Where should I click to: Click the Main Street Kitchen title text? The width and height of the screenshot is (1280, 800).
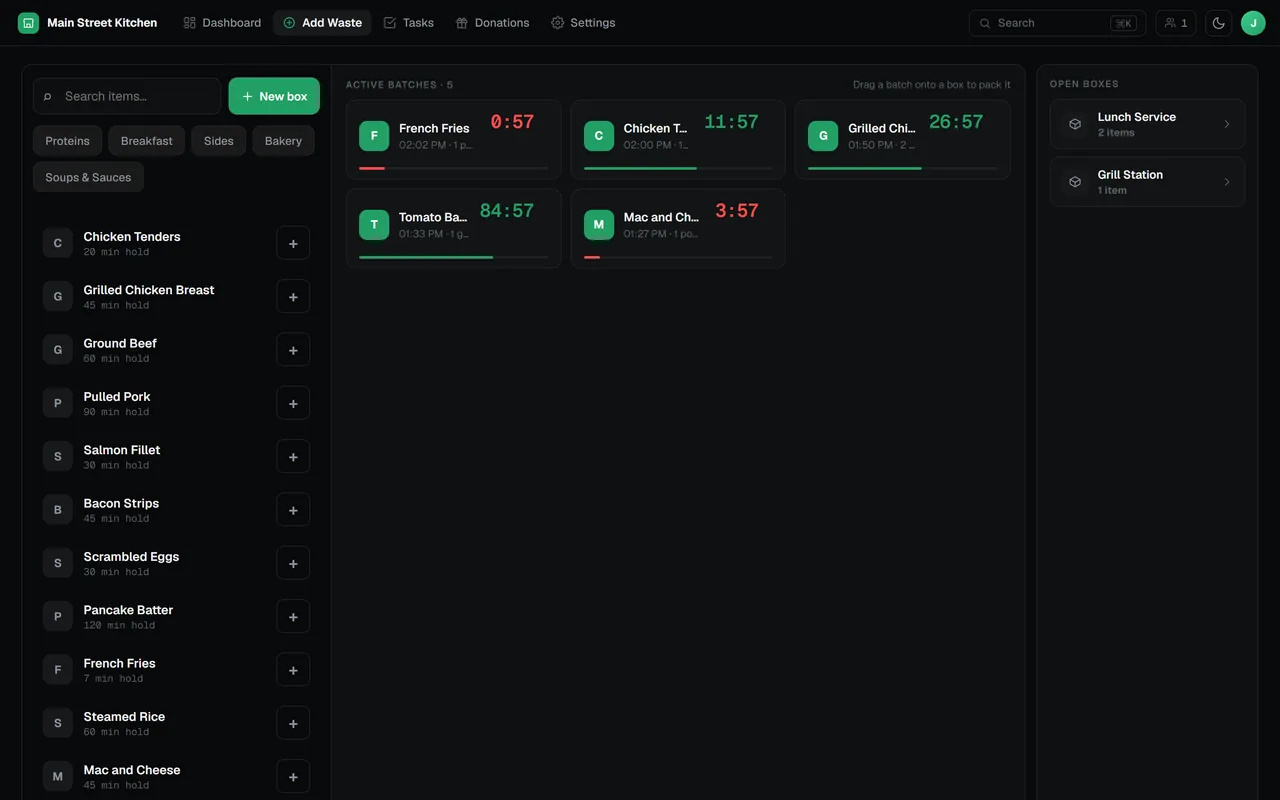[102, 23]
